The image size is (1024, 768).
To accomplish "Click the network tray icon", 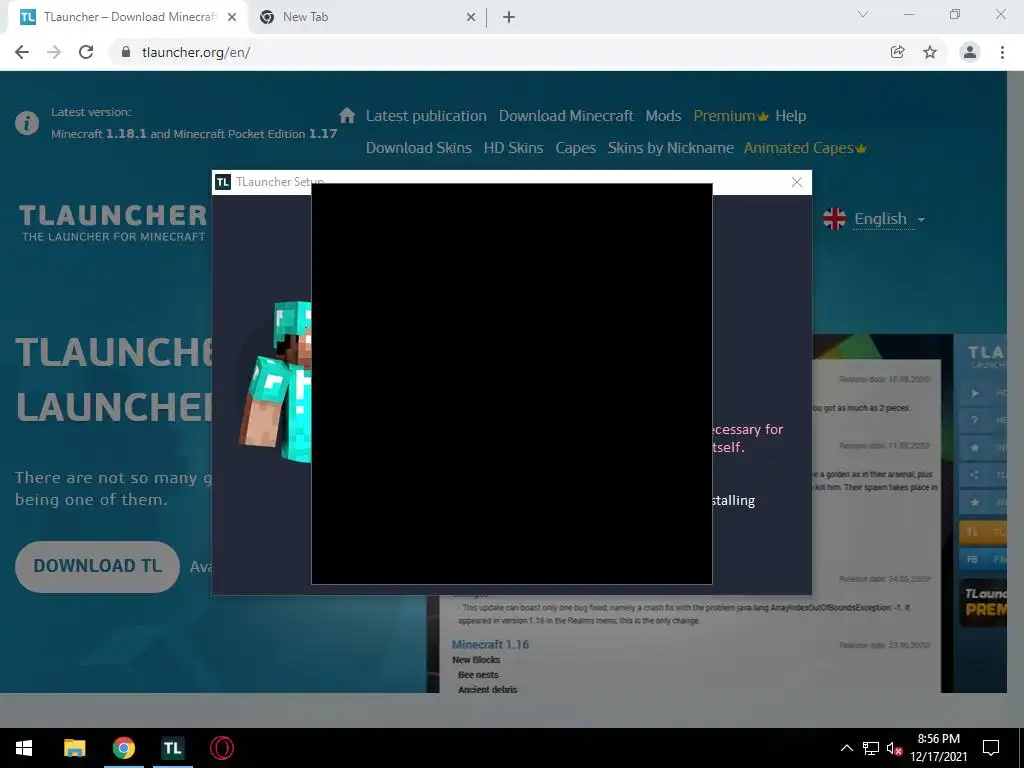I will [x=871, y=748].
